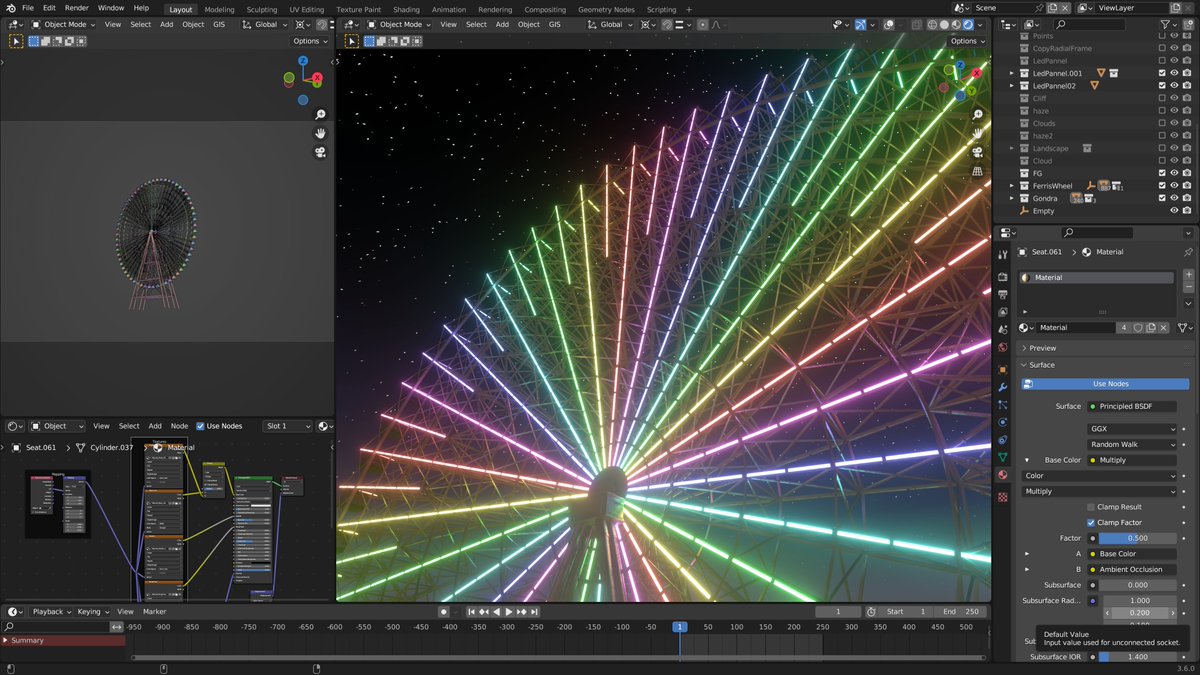Viewport: 1200px width, 675px height.
Task: Open Slot 1 dropdown in node editor
Action: [x=289, y=426]
